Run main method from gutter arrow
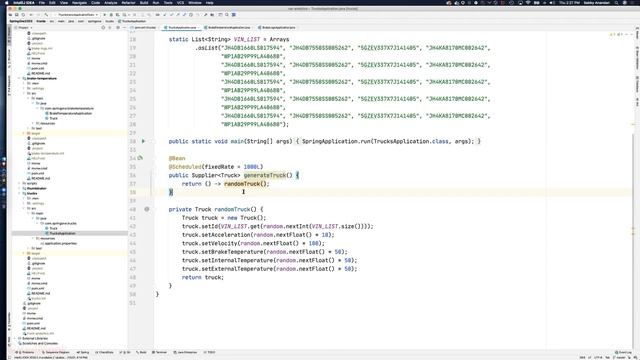The height and width of the screenshot is (360, 640). point(143,141)
